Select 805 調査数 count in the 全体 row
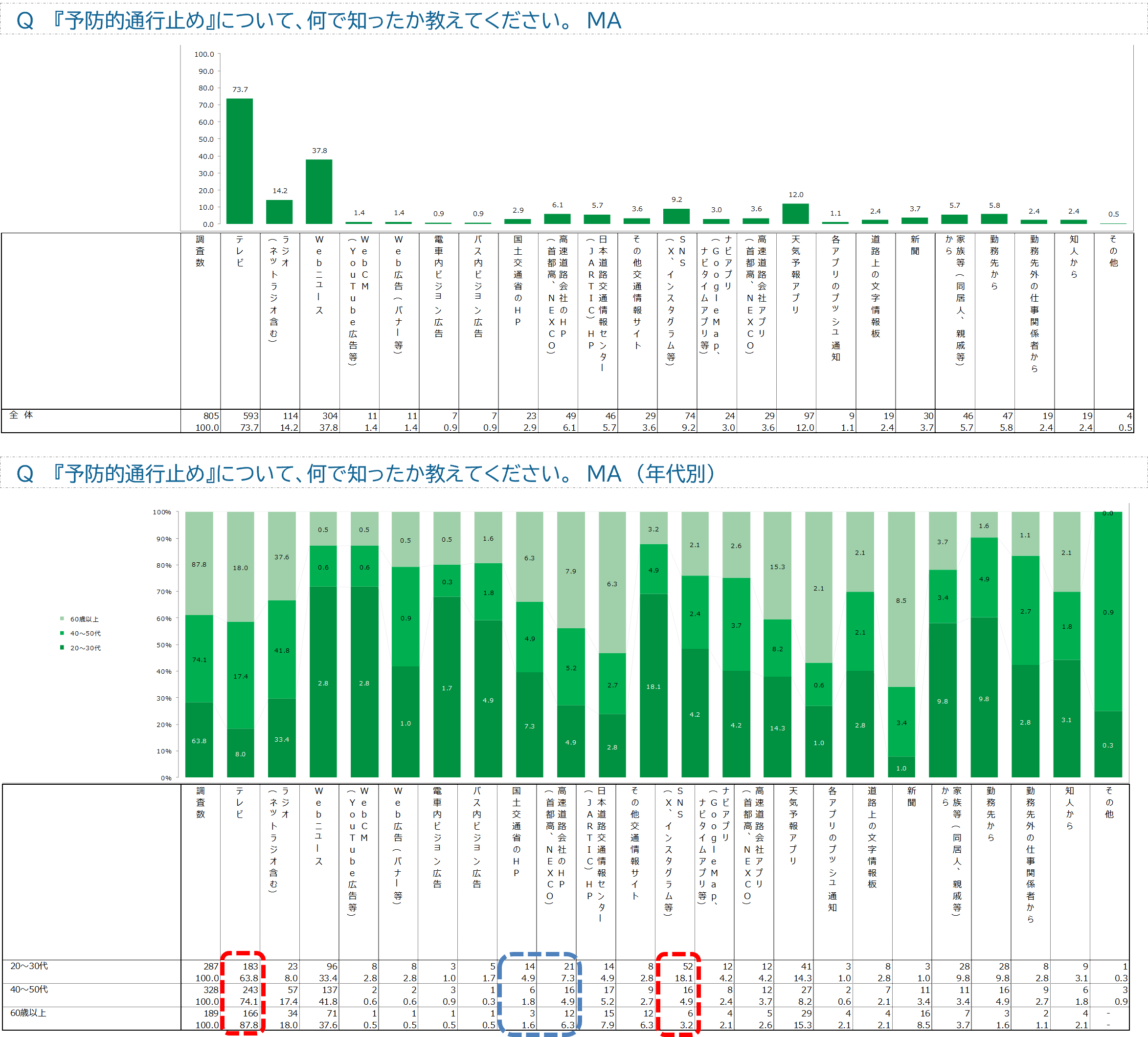Screen dimensions: 1148x1037 211,416
